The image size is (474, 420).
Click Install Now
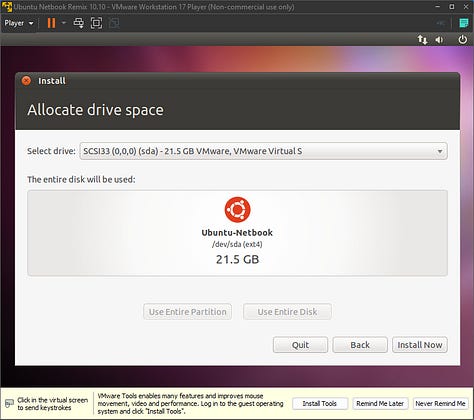(420, 345)
